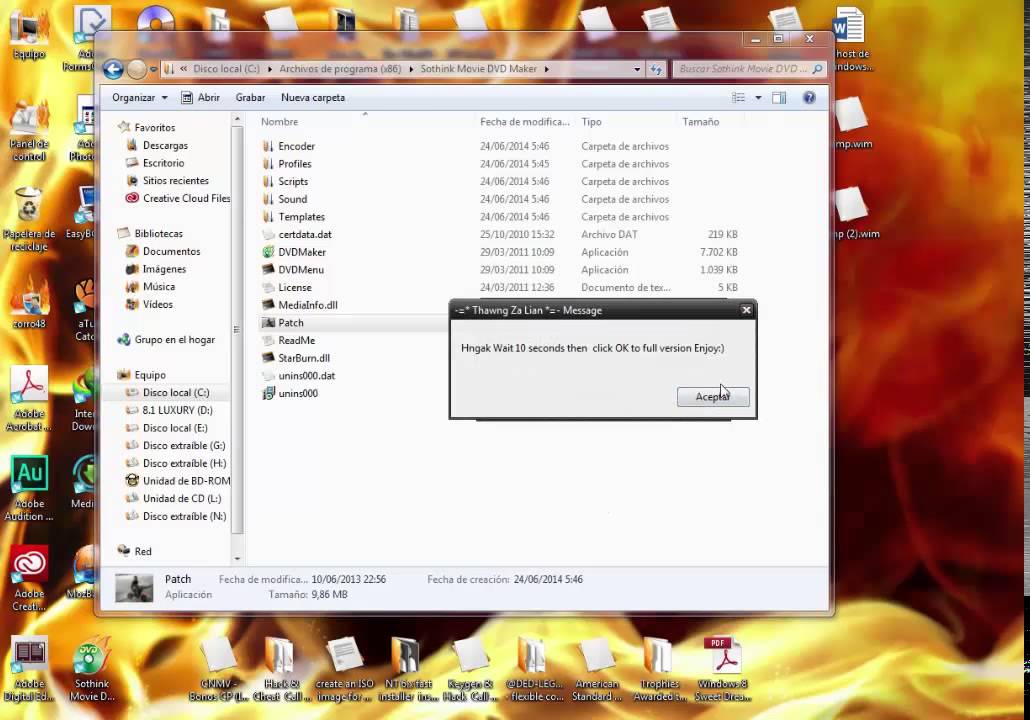
Task: Select the Encoder folder
Action: (296, 146)
